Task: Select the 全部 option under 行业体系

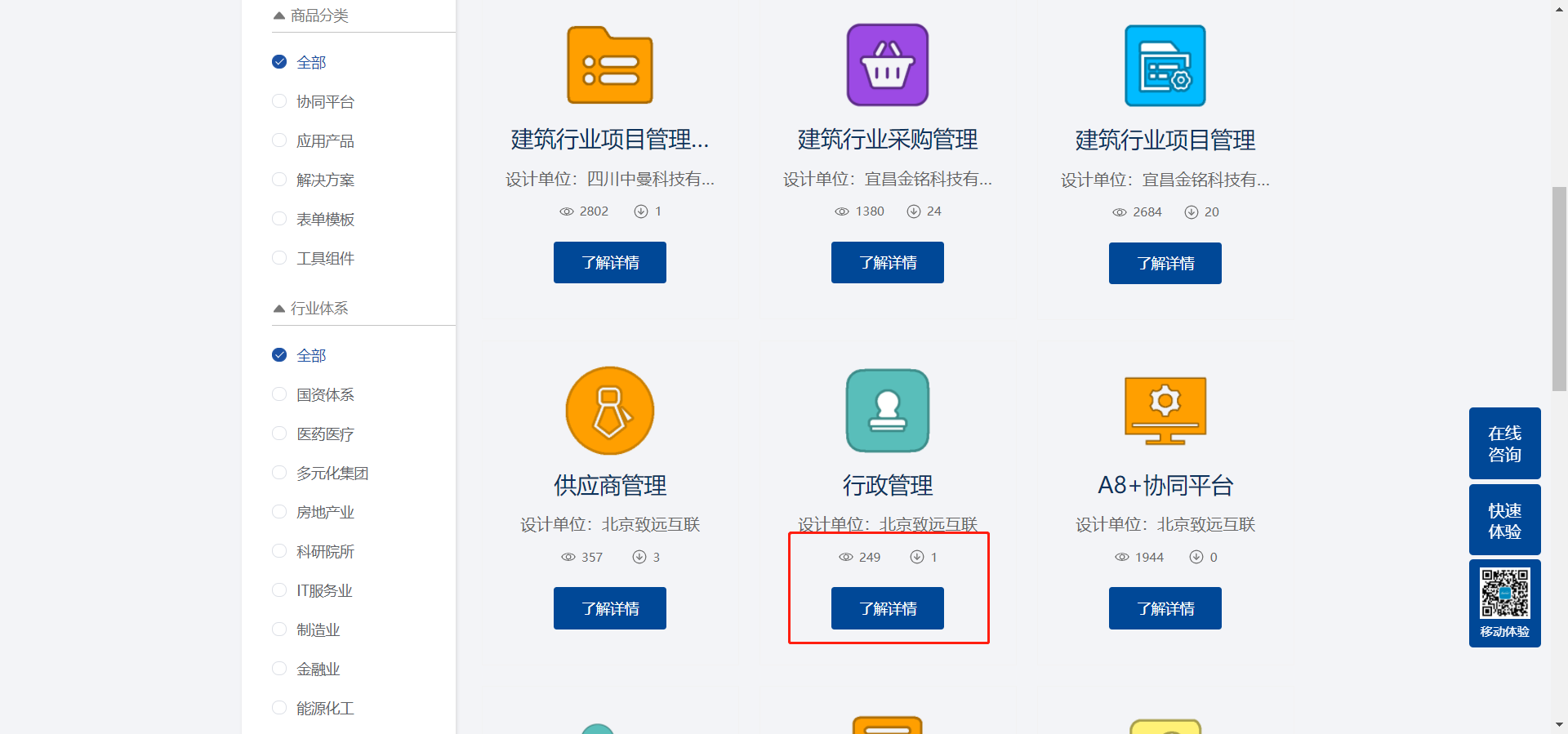Action: [x=299, y=355]
